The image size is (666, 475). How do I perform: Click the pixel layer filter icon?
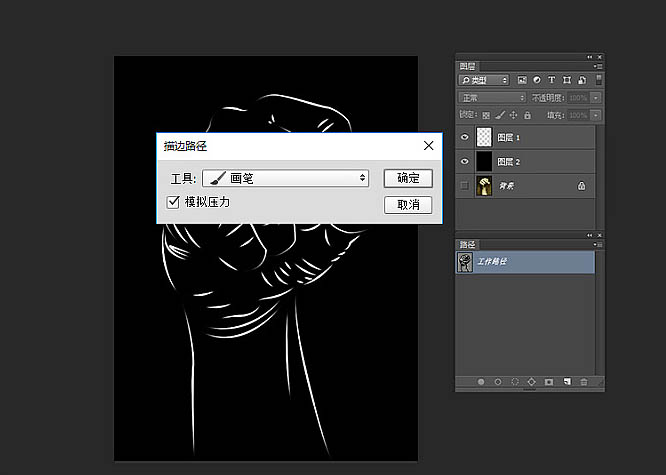(521, 79)
